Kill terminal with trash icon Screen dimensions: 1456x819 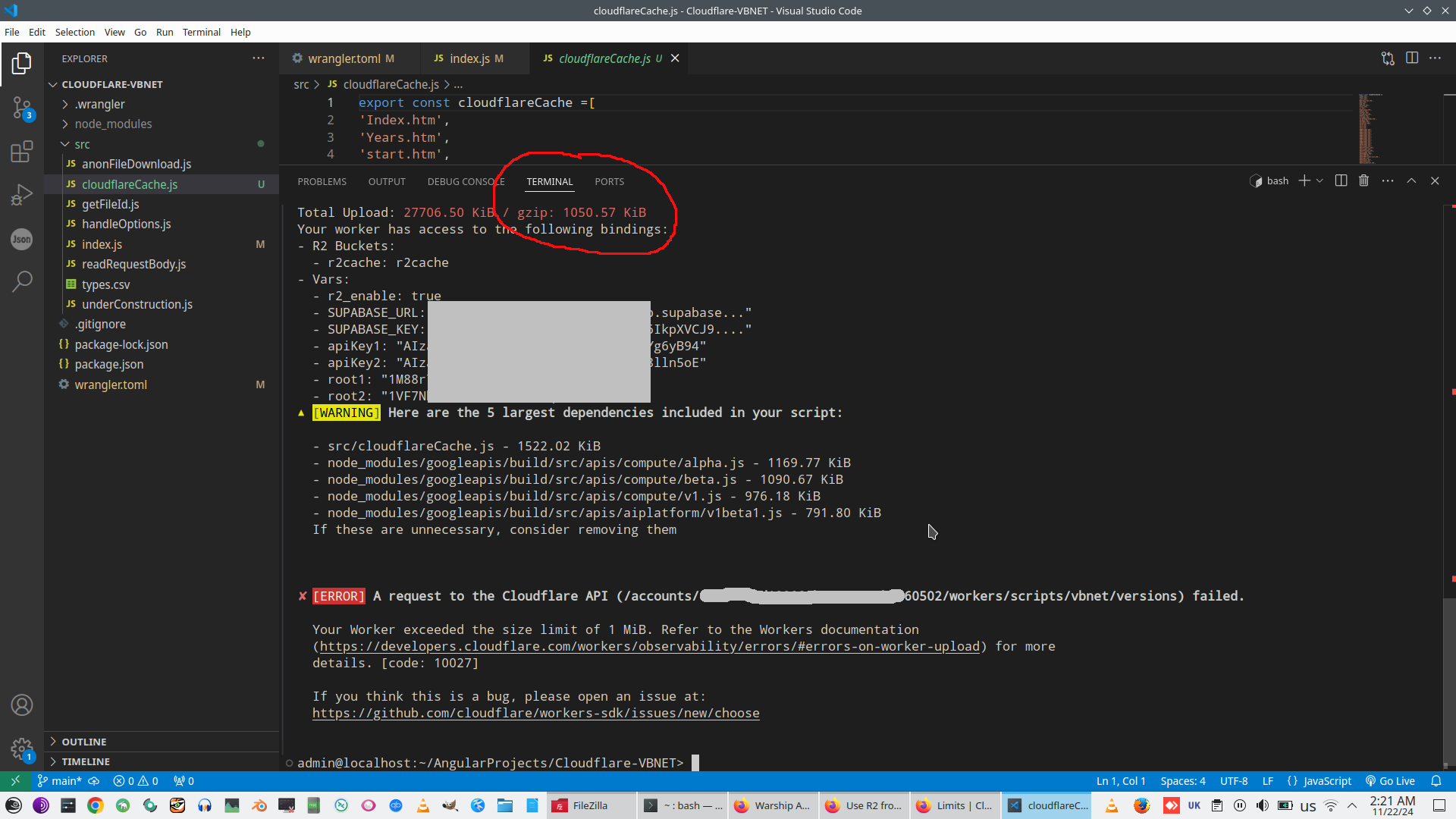[x=1363, y=180]
